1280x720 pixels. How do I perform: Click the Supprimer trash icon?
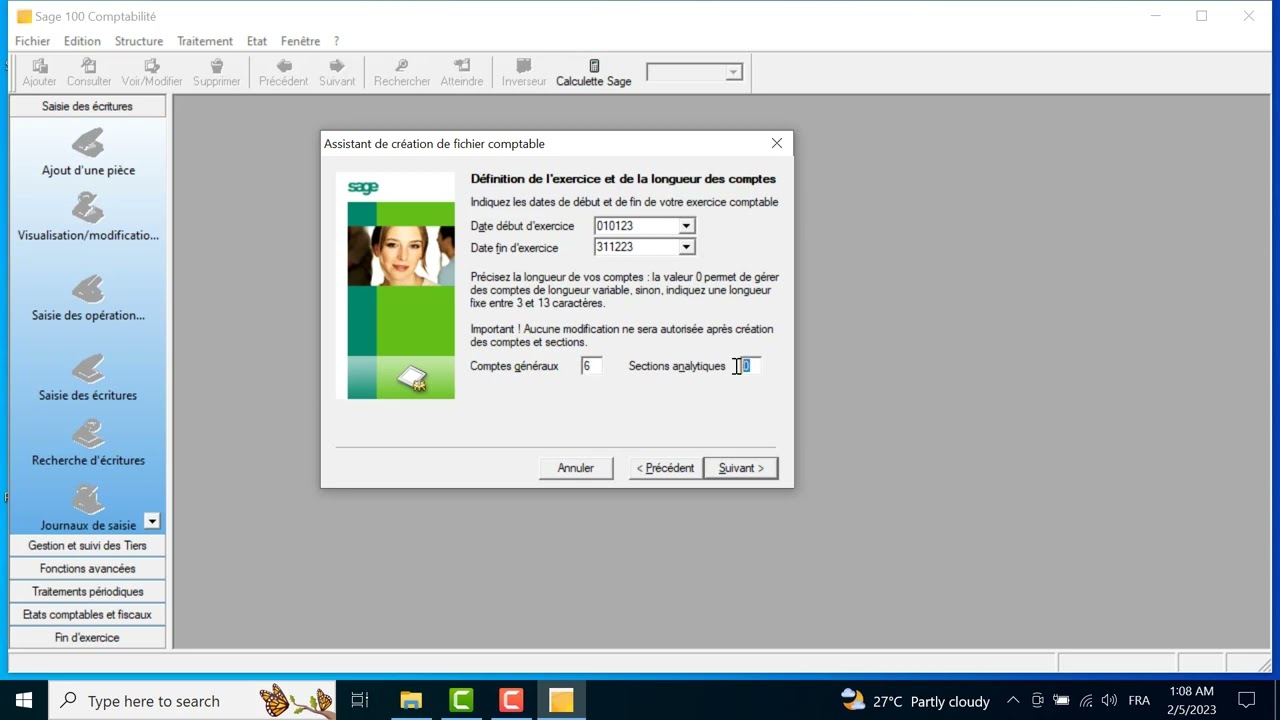pyautogui.click(x=217, y=66)
